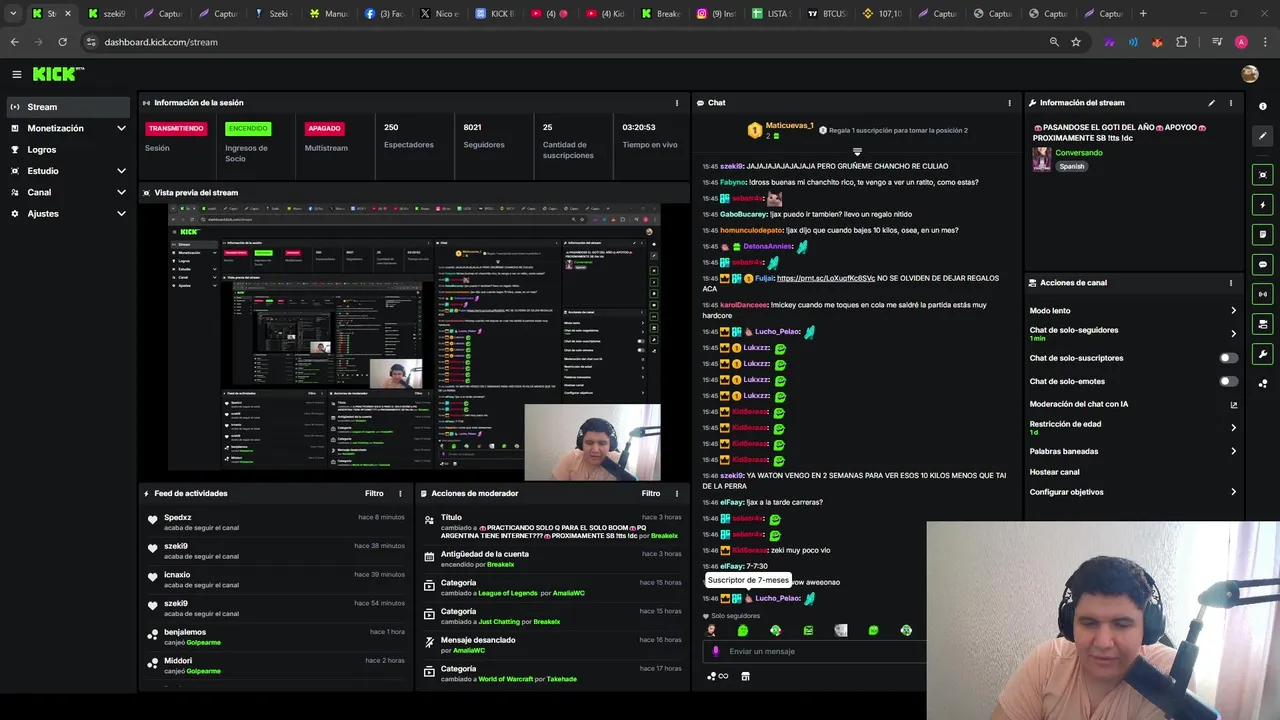This screenshot has width=1280, height=720.
Task: Toggle Chat de solo-suscriptores switch
Action: [x=1228, y=358]
